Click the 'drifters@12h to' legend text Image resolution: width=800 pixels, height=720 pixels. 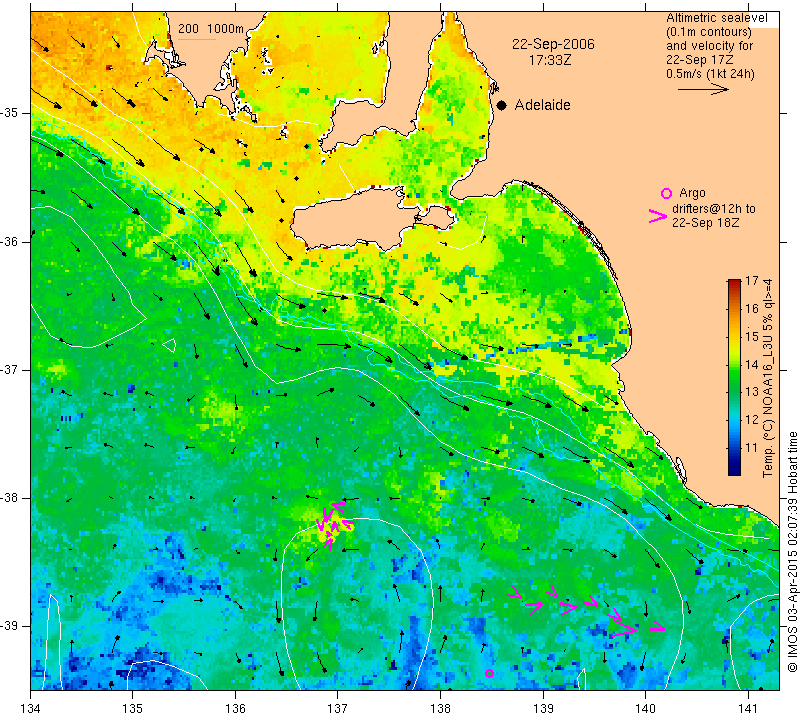point(714,209)
